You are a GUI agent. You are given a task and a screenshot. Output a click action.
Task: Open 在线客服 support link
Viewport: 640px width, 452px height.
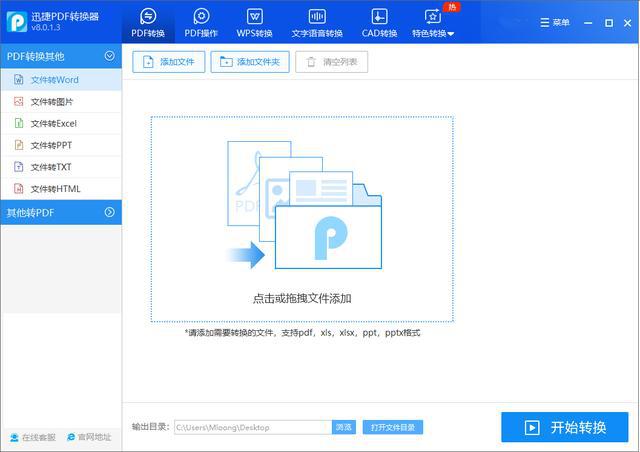[33, 437]
